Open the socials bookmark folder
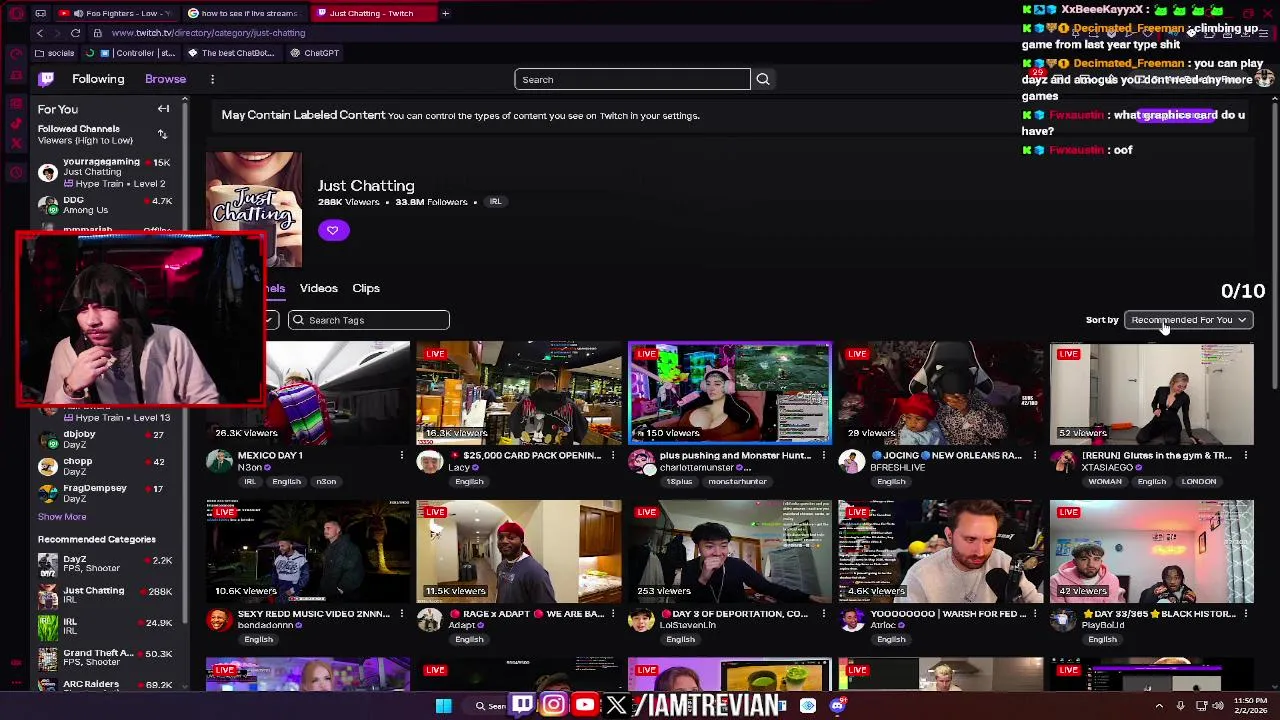The width and height of the screenshot is (1280, 720). click(x=54, y=53)
